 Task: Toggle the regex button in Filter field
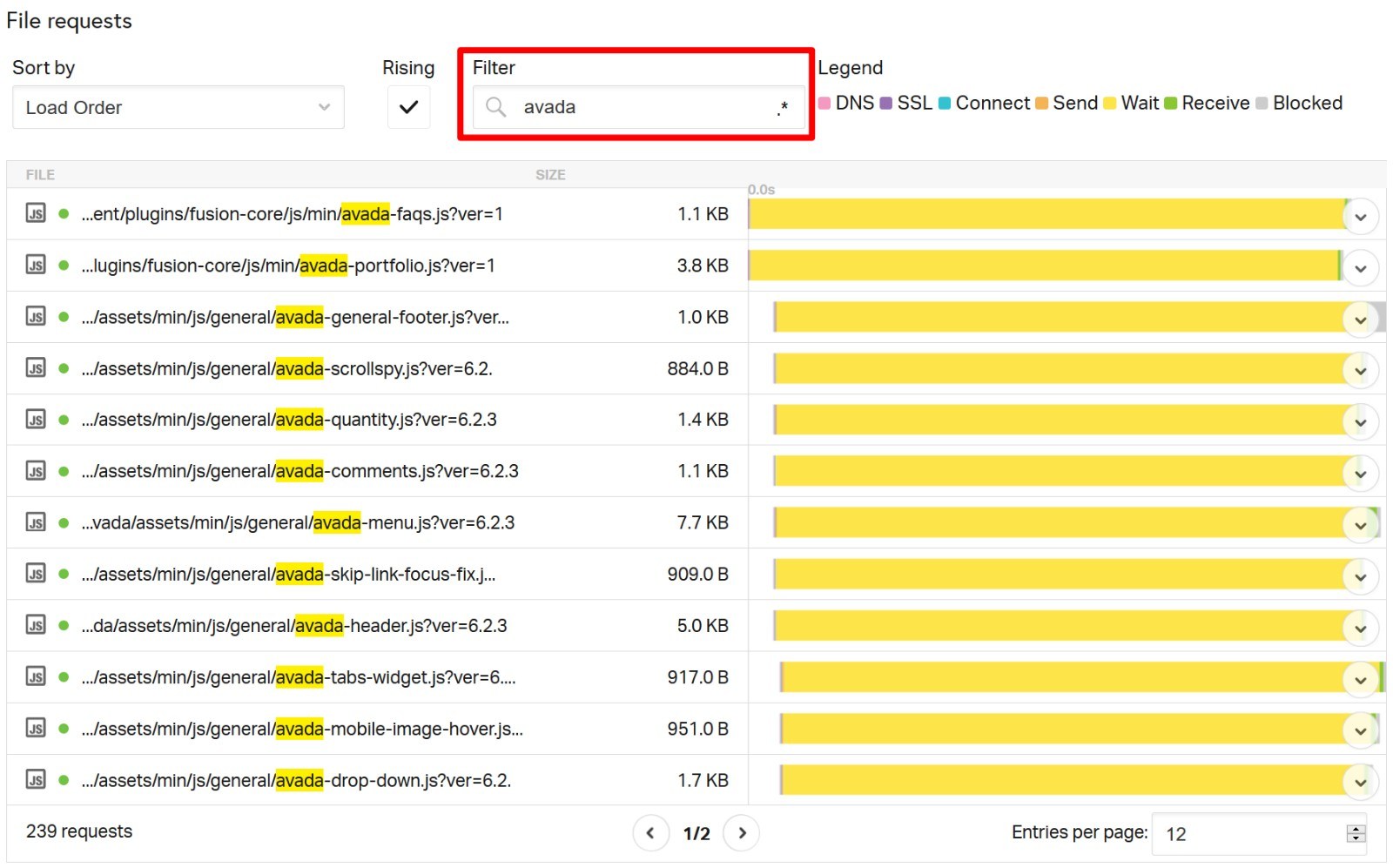783,108
